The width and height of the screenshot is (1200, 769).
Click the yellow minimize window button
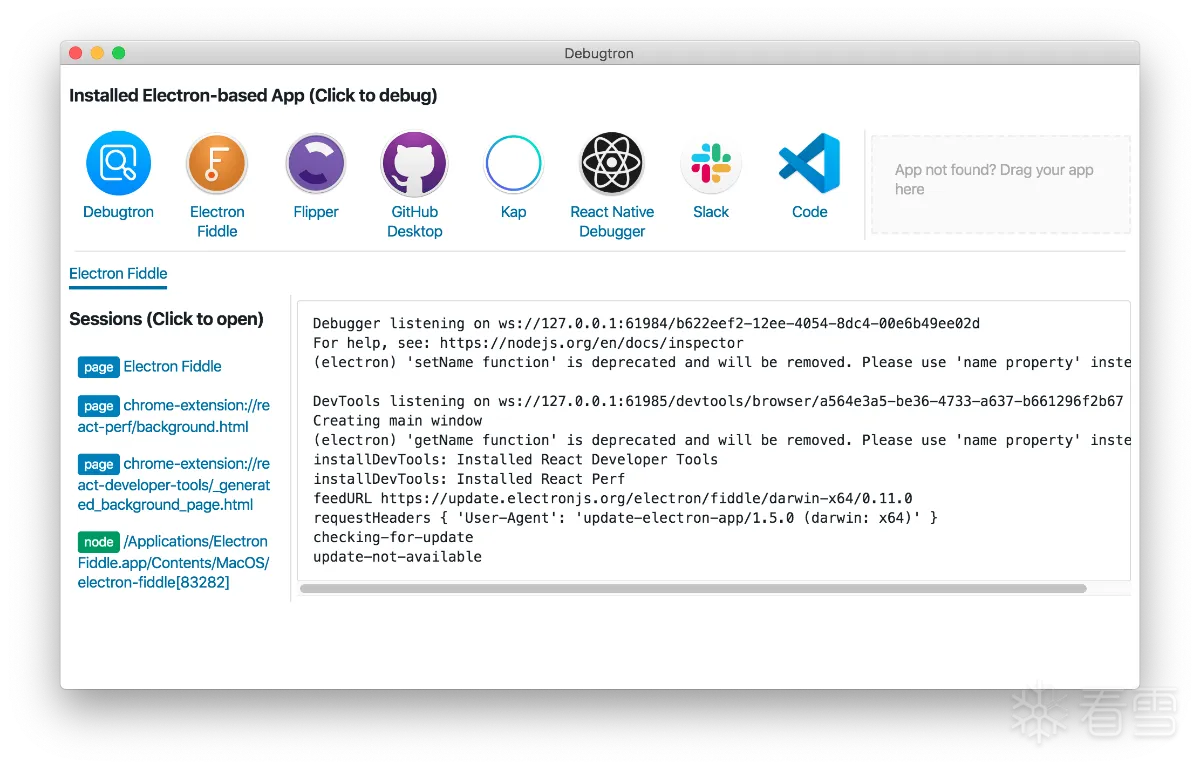coord(97,53)
